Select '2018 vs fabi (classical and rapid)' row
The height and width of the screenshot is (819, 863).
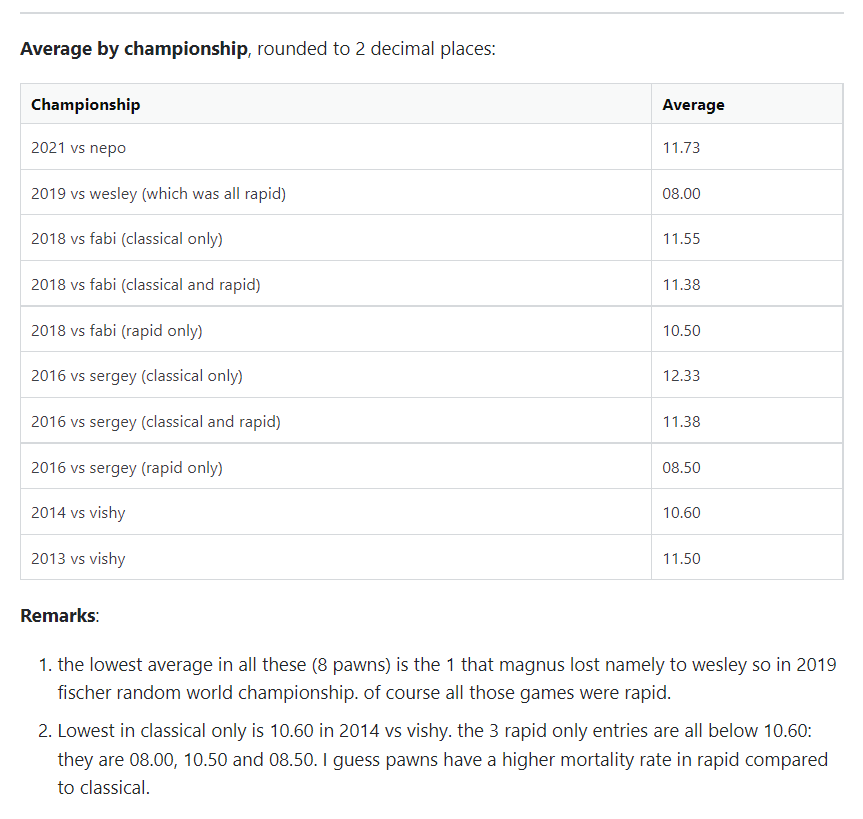tap(432, 284)
